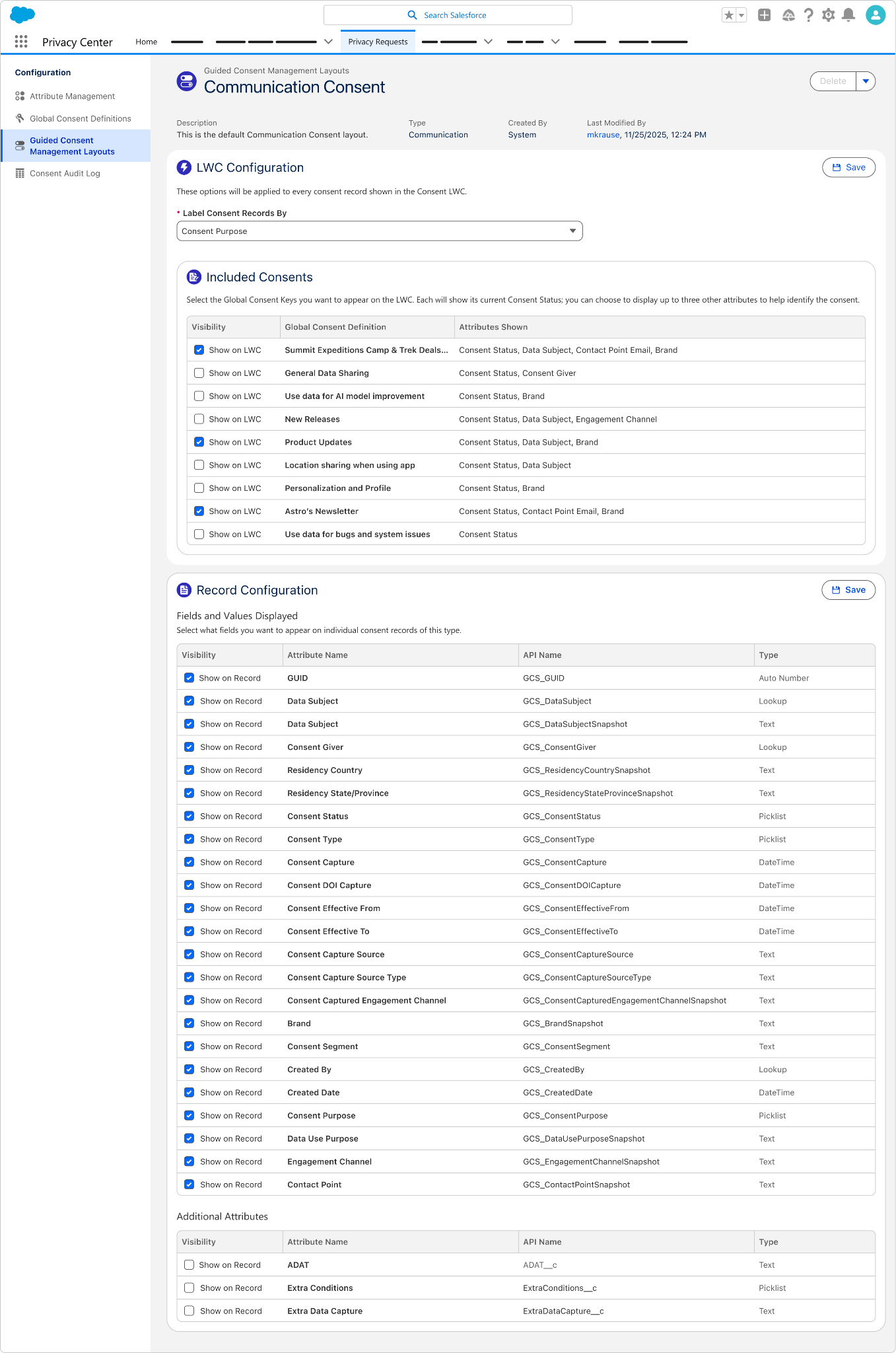Uncheck Show on LWC for Product Updates

coord(199,442)
